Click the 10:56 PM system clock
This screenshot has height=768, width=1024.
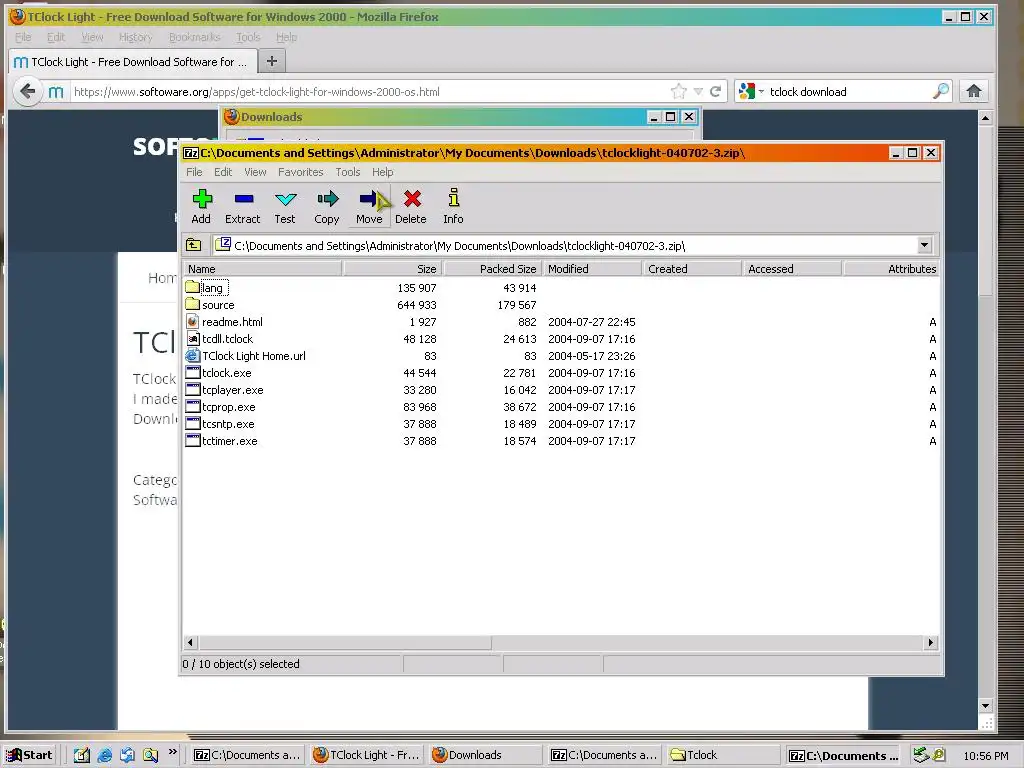985,756
